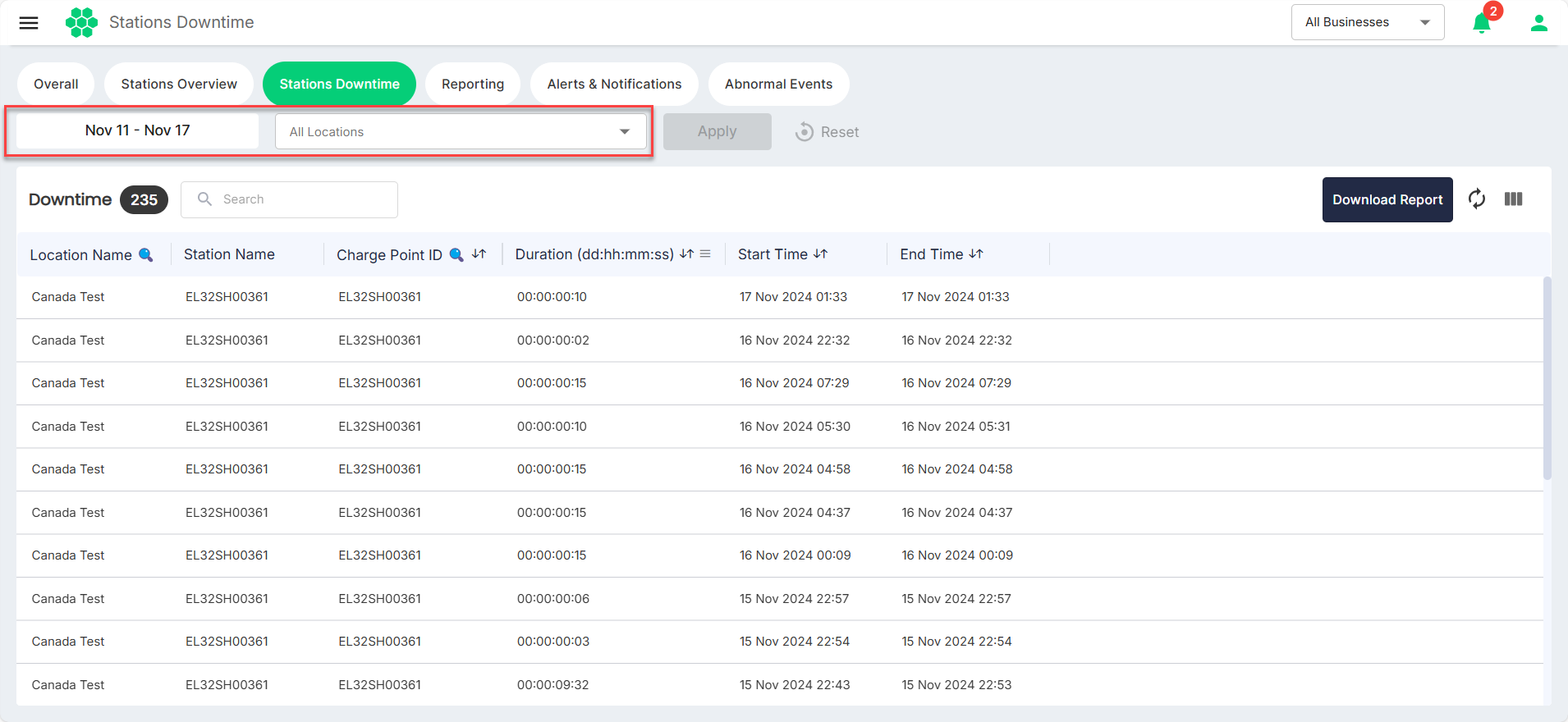
Task: Select end time 16 Nov 2024 05:31
Action: tap(956, 427)
